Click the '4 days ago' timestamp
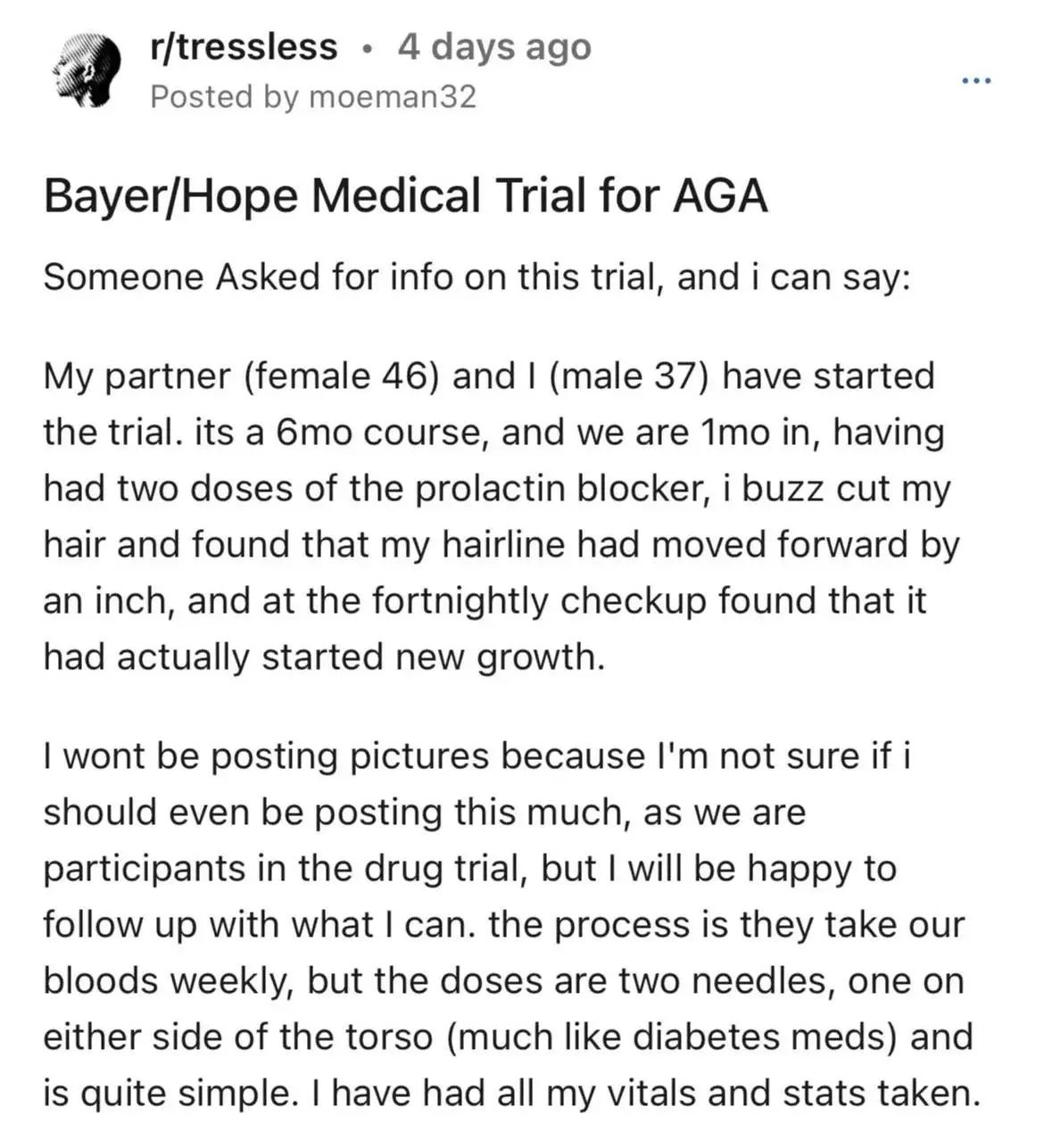 click(x=494, y=46)
